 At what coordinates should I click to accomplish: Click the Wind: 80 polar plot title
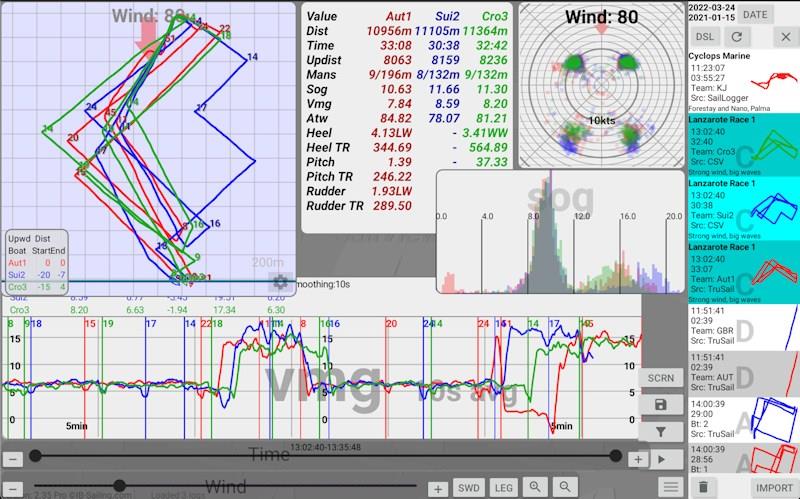point(602,17)
